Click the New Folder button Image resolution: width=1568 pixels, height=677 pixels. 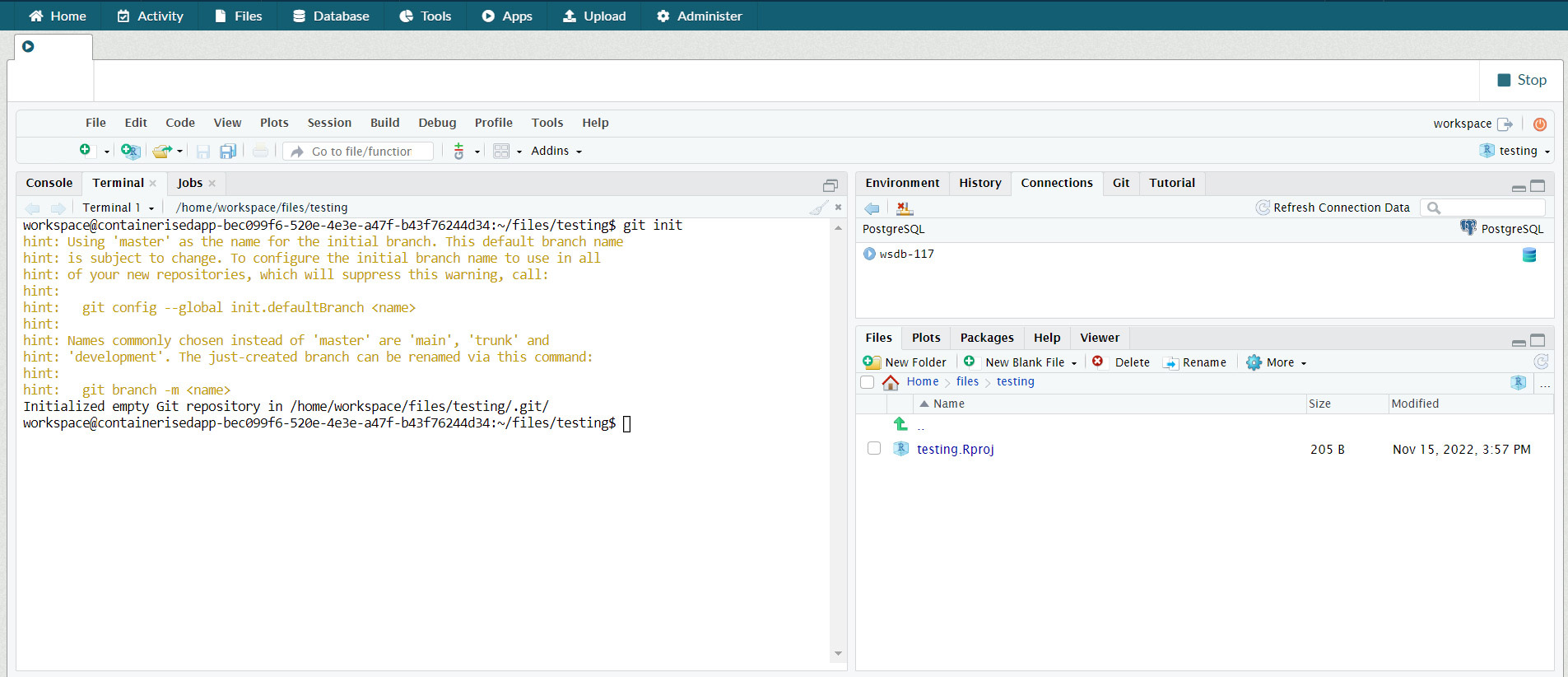[x=905, y=362]
